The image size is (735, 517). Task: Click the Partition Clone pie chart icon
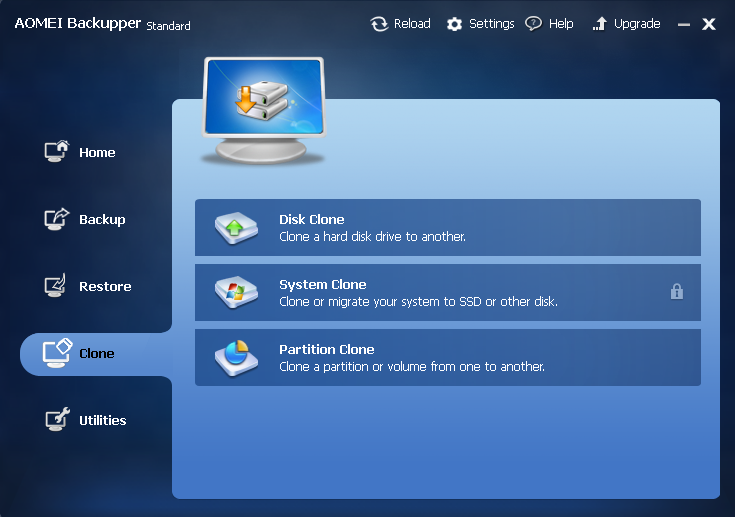(x=236, y=357)
